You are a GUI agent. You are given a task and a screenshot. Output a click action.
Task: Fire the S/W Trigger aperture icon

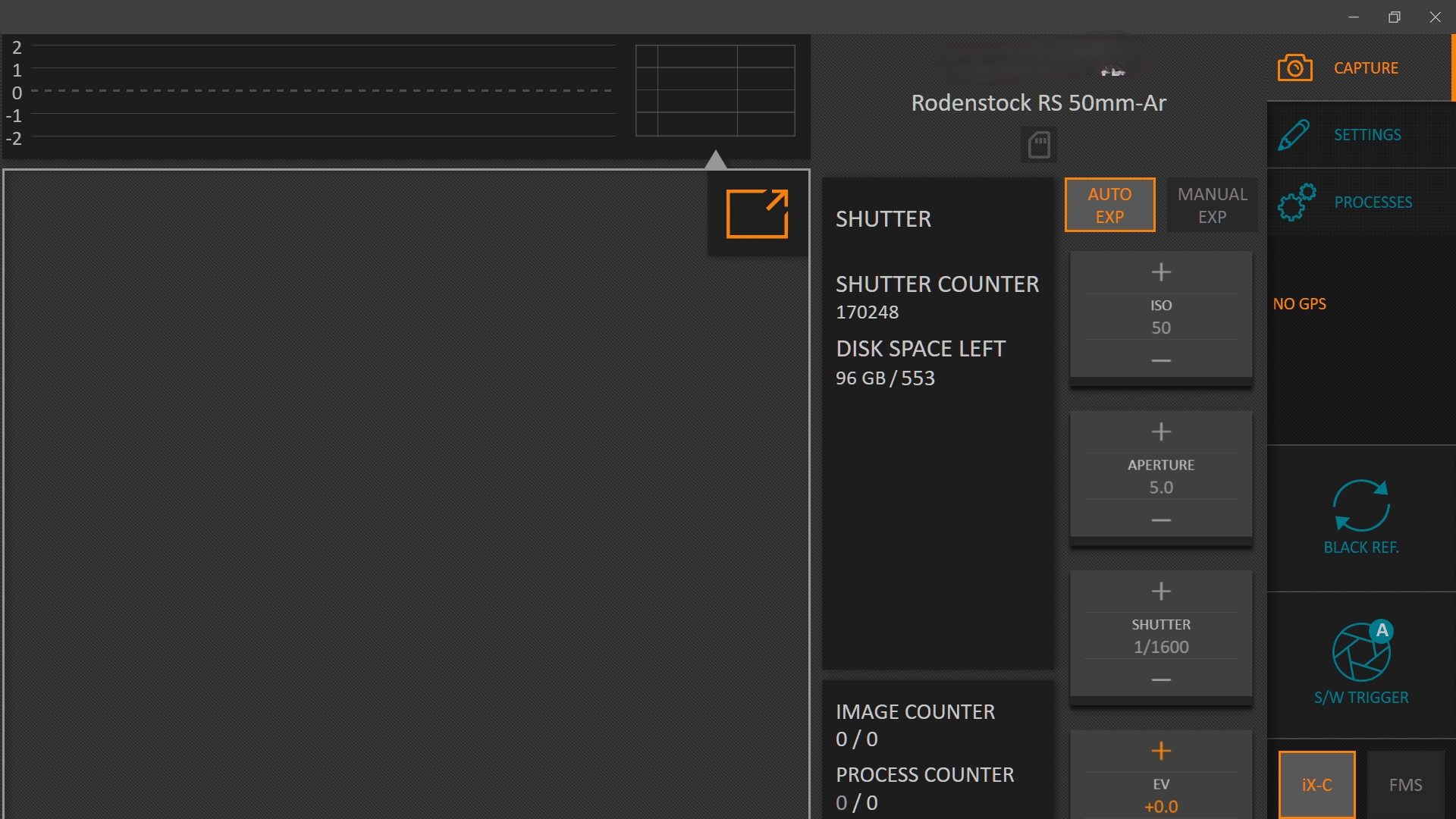[1361, 652]
